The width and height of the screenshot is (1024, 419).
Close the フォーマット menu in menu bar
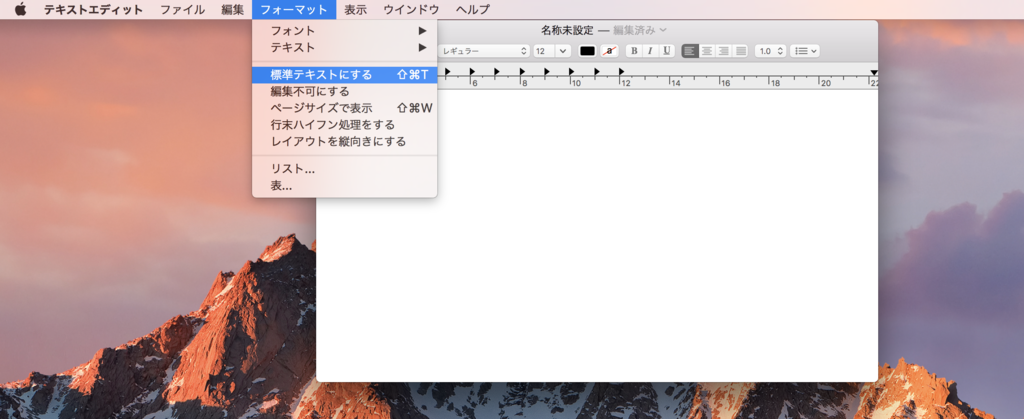pos(294,10)
